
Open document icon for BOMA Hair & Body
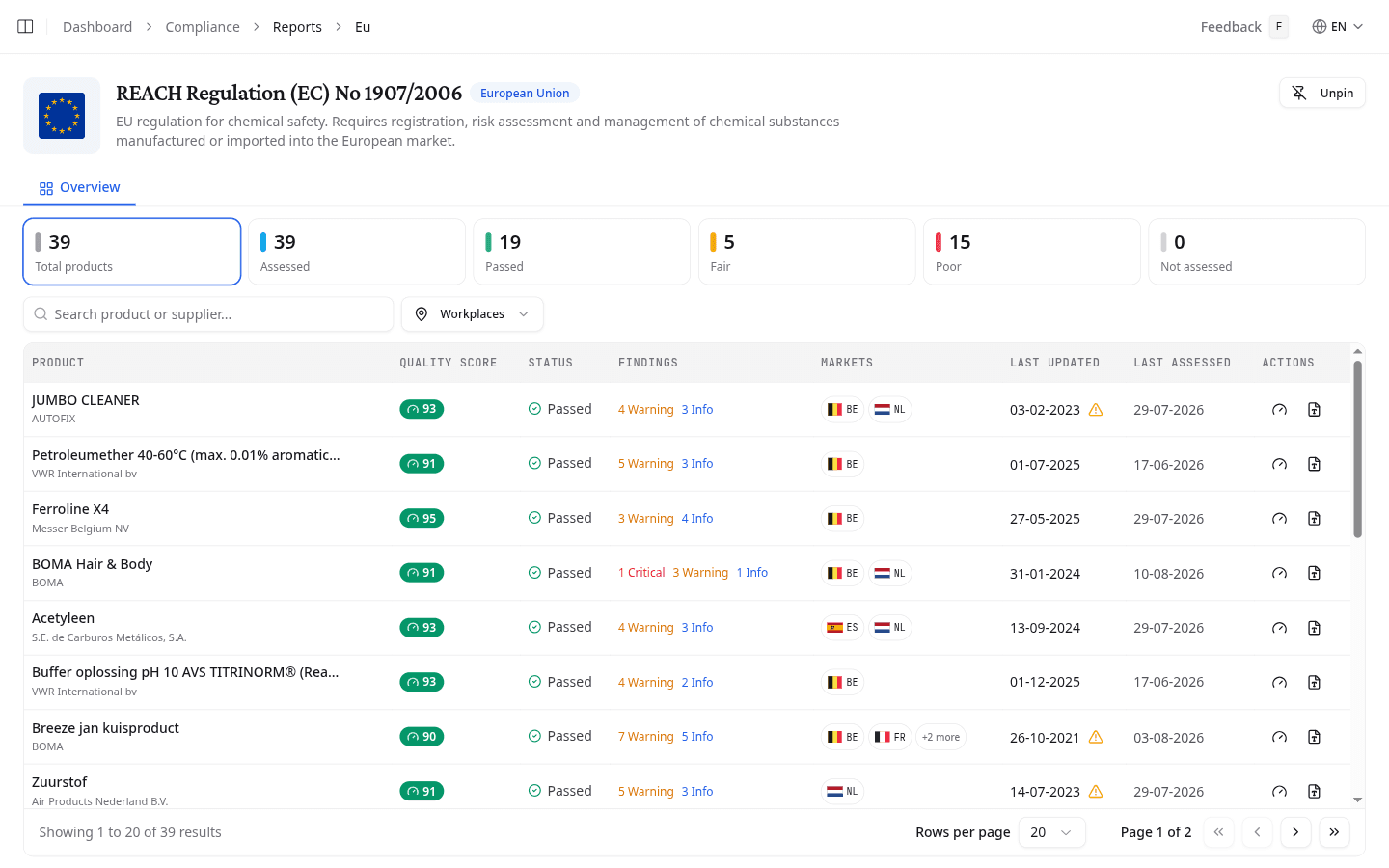(x=1314, y=573)
